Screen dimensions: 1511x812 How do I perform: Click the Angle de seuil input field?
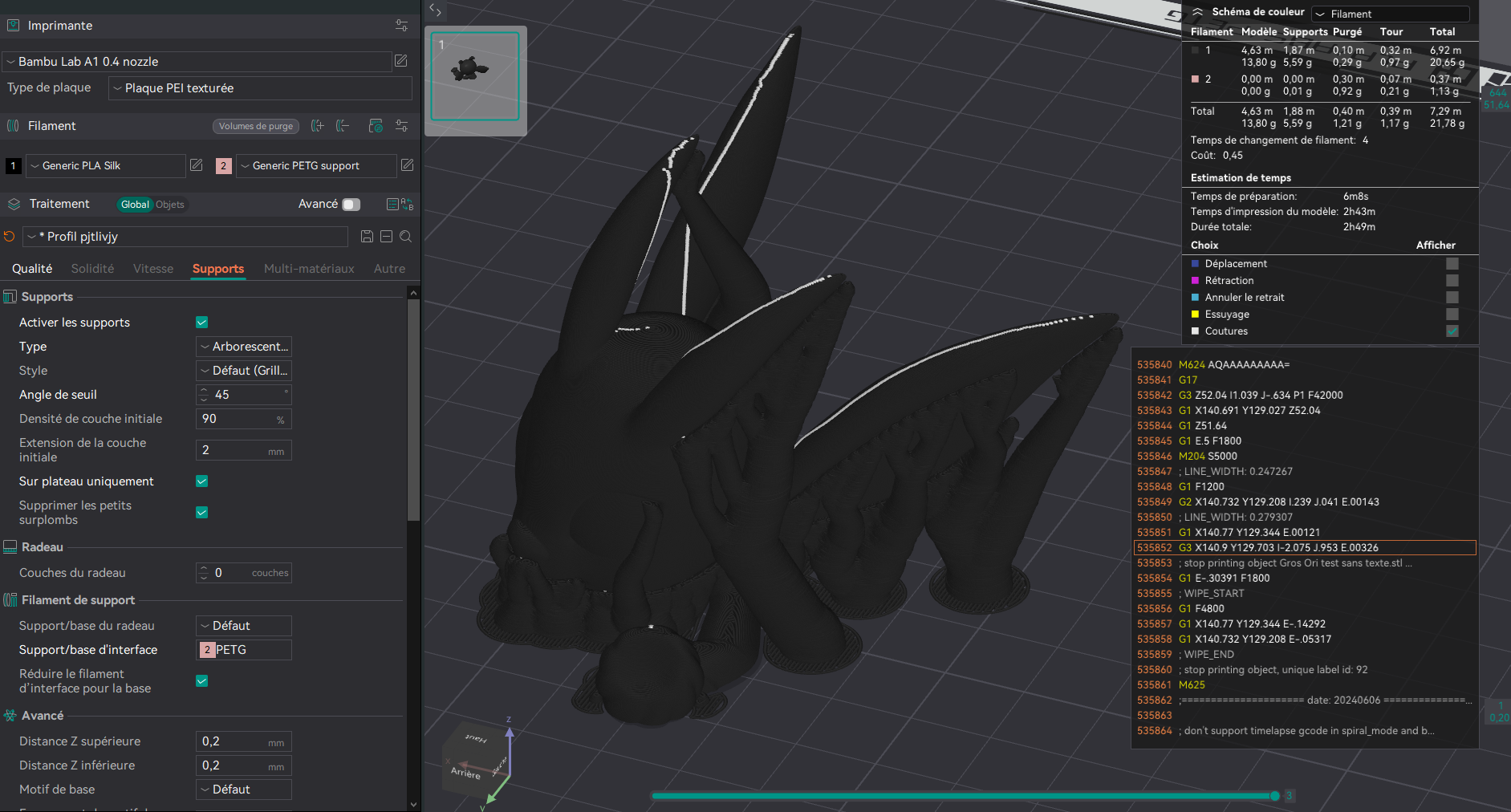tap(244, 395)
